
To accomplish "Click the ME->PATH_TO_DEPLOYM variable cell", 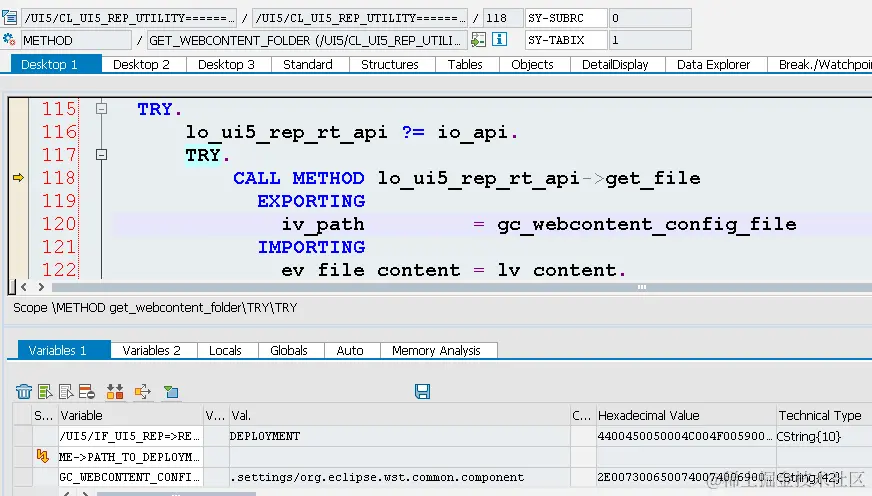I will point(130,457).
